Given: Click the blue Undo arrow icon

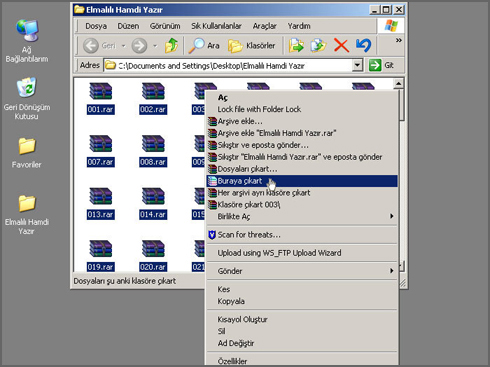Looking at the screenshot, I should tap(363, 46).
